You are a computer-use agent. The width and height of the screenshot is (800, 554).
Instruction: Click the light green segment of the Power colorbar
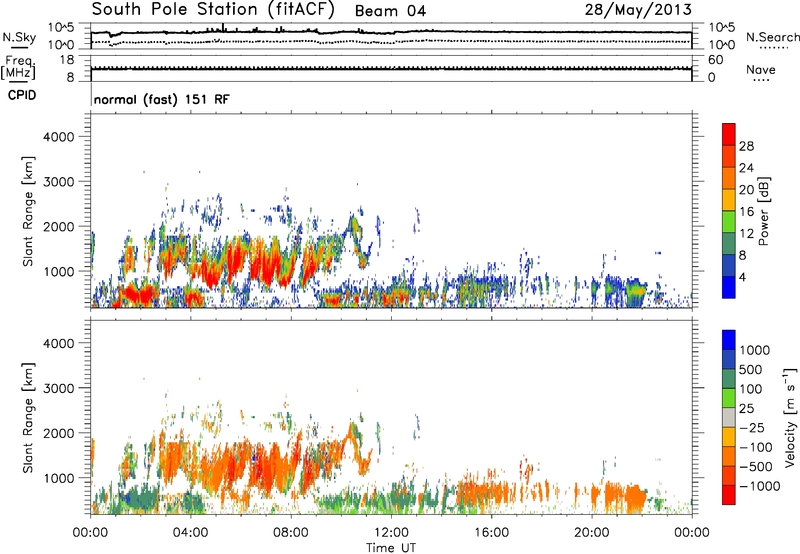pos(729,221)
